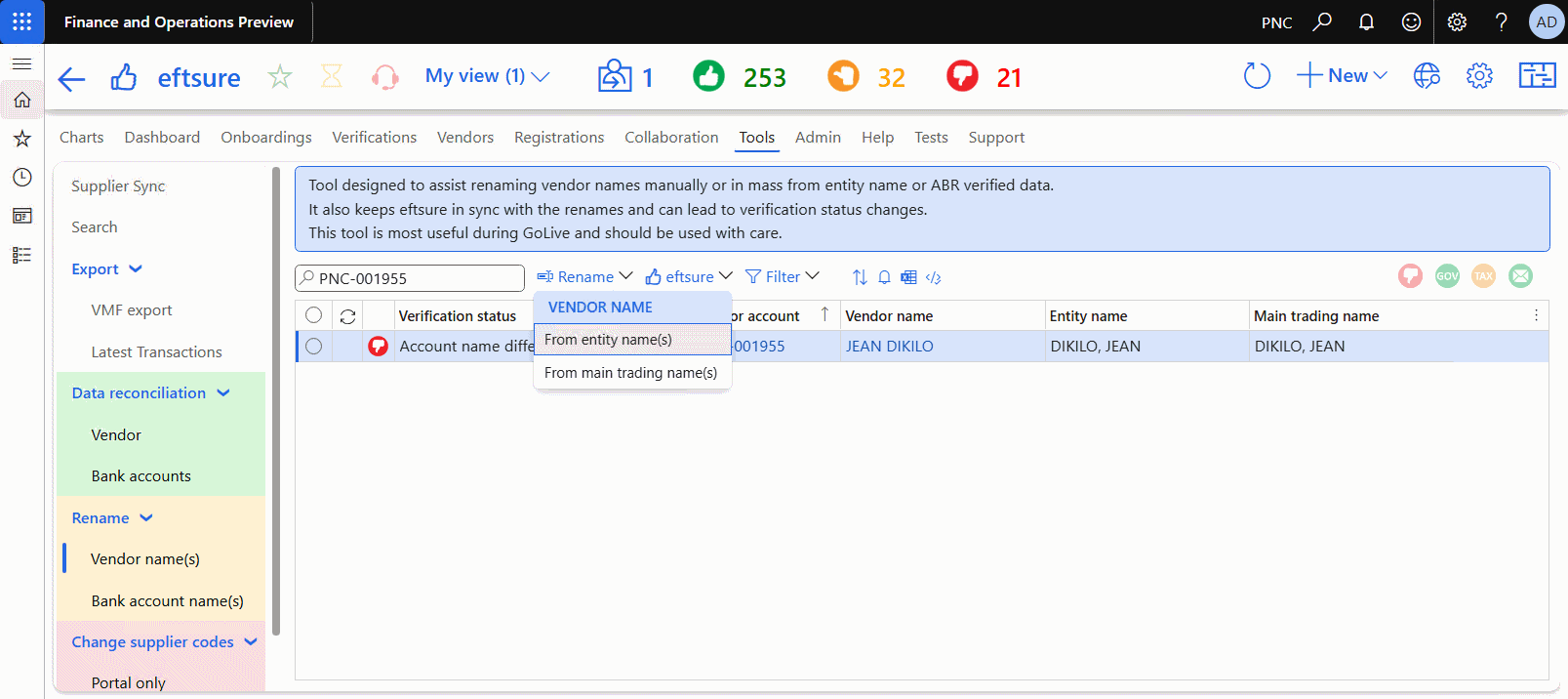
Task: Open Bank account name(s) rename tool
Action: (168, 601)
